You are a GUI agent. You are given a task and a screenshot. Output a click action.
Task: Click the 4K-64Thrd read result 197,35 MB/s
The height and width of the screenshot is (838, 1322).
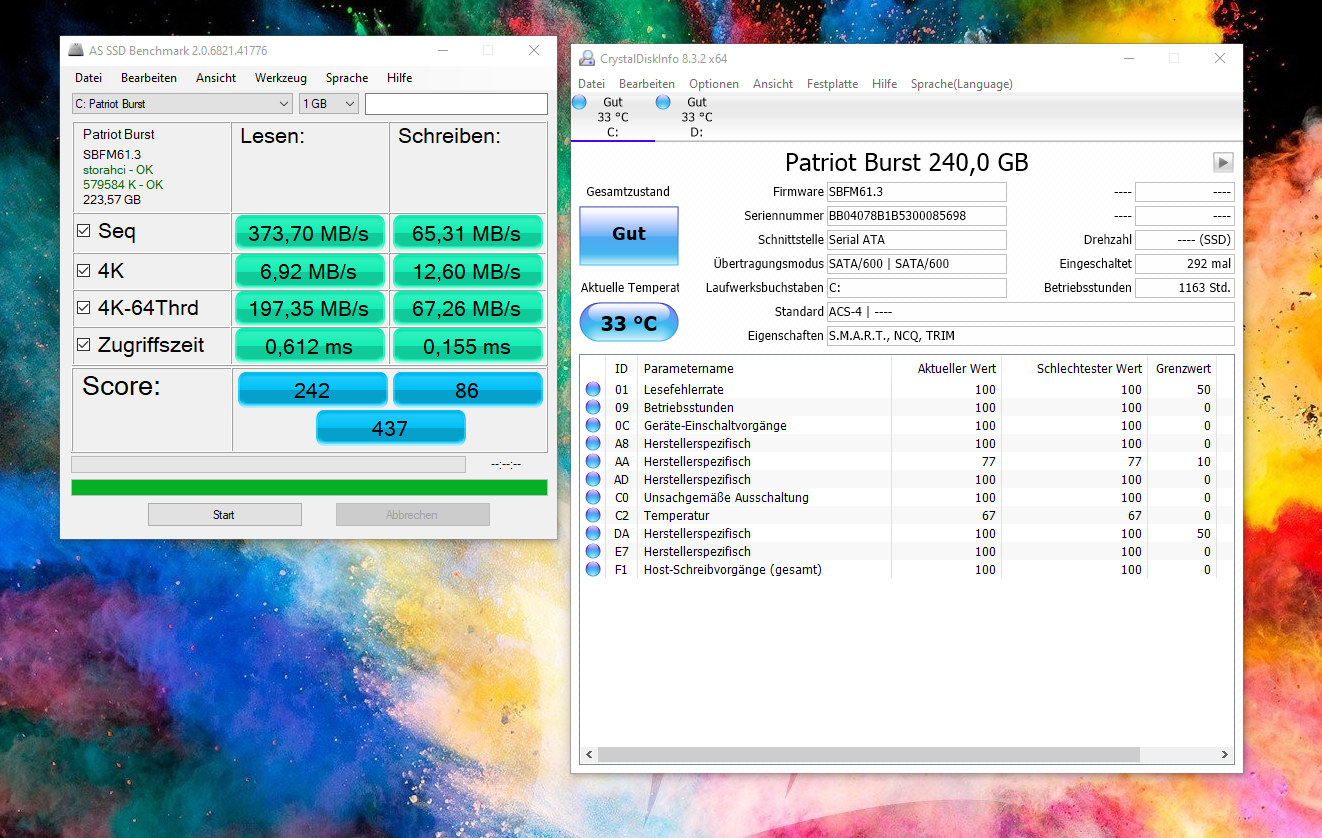tap(309, 308)
